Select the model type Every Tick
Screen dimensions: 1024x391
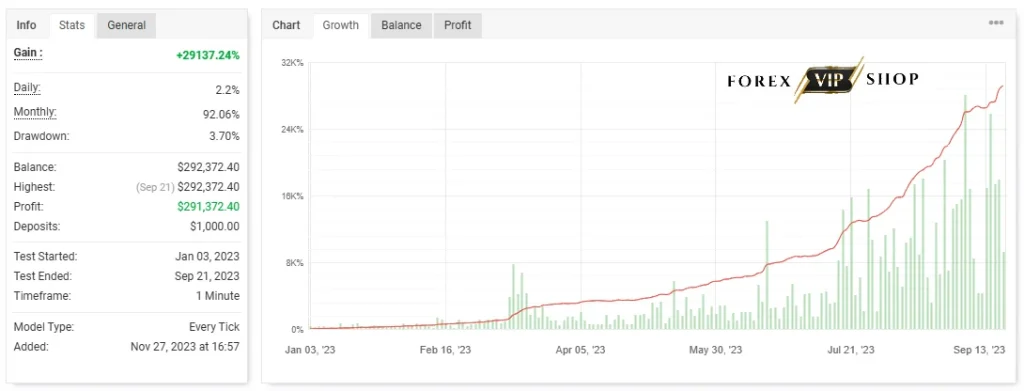coord(214,327)
